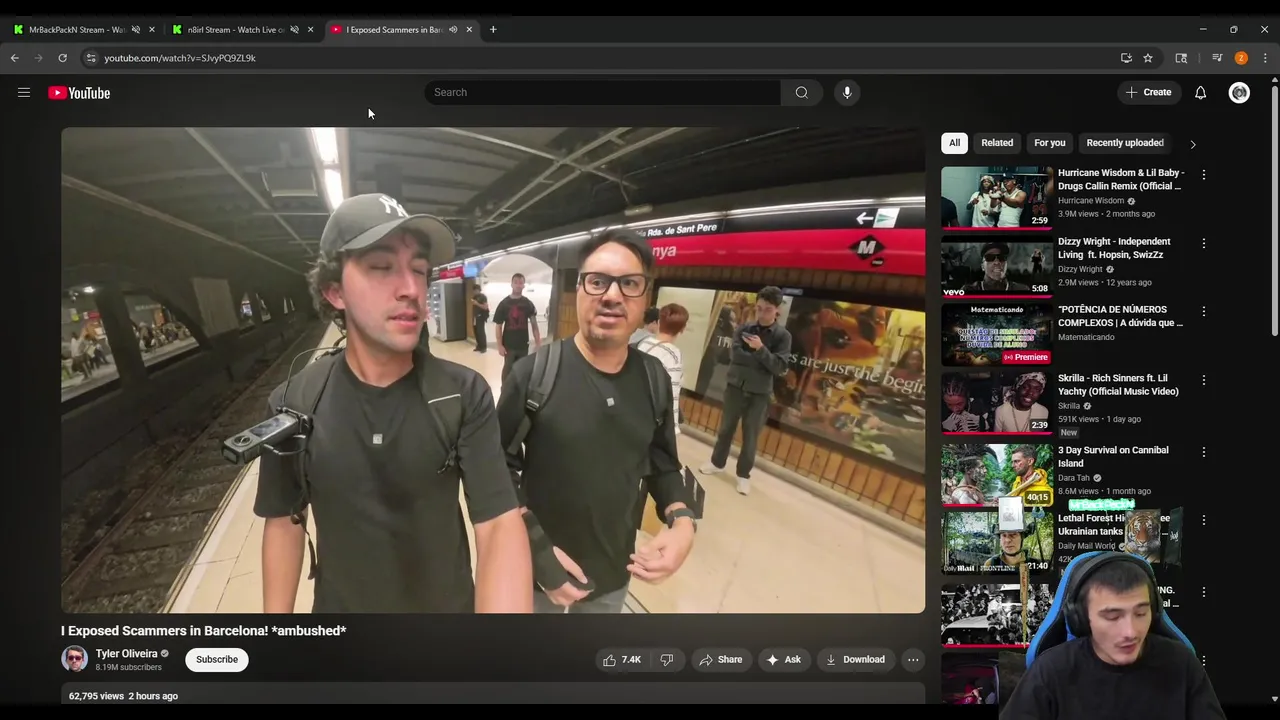The image size is (1280, 720).
Task: Open options menu for 3 Day Survival video
Action: [x=1204, y=452]
